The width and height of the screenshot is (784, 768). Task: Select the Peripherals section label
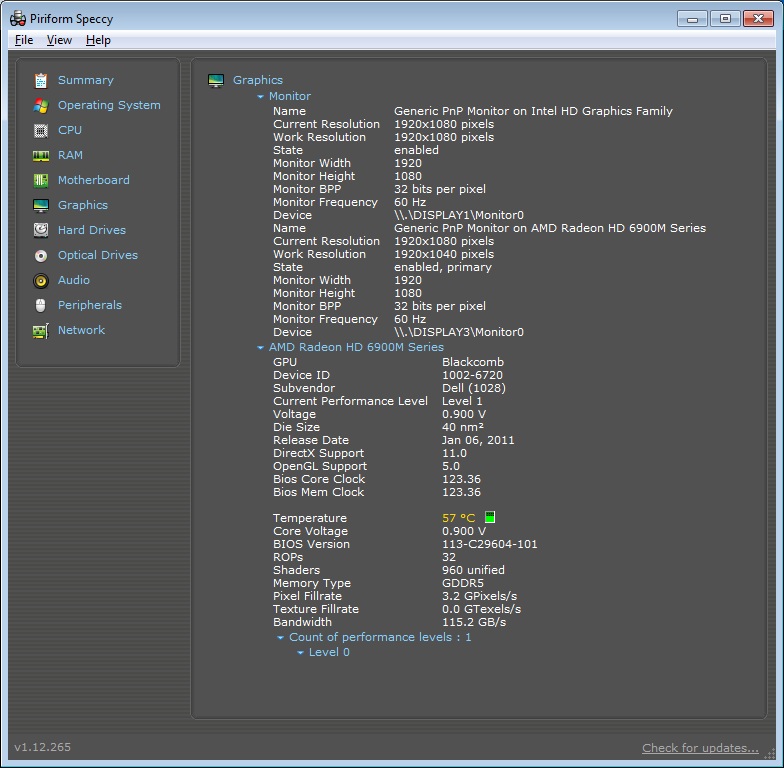[90, 305]
